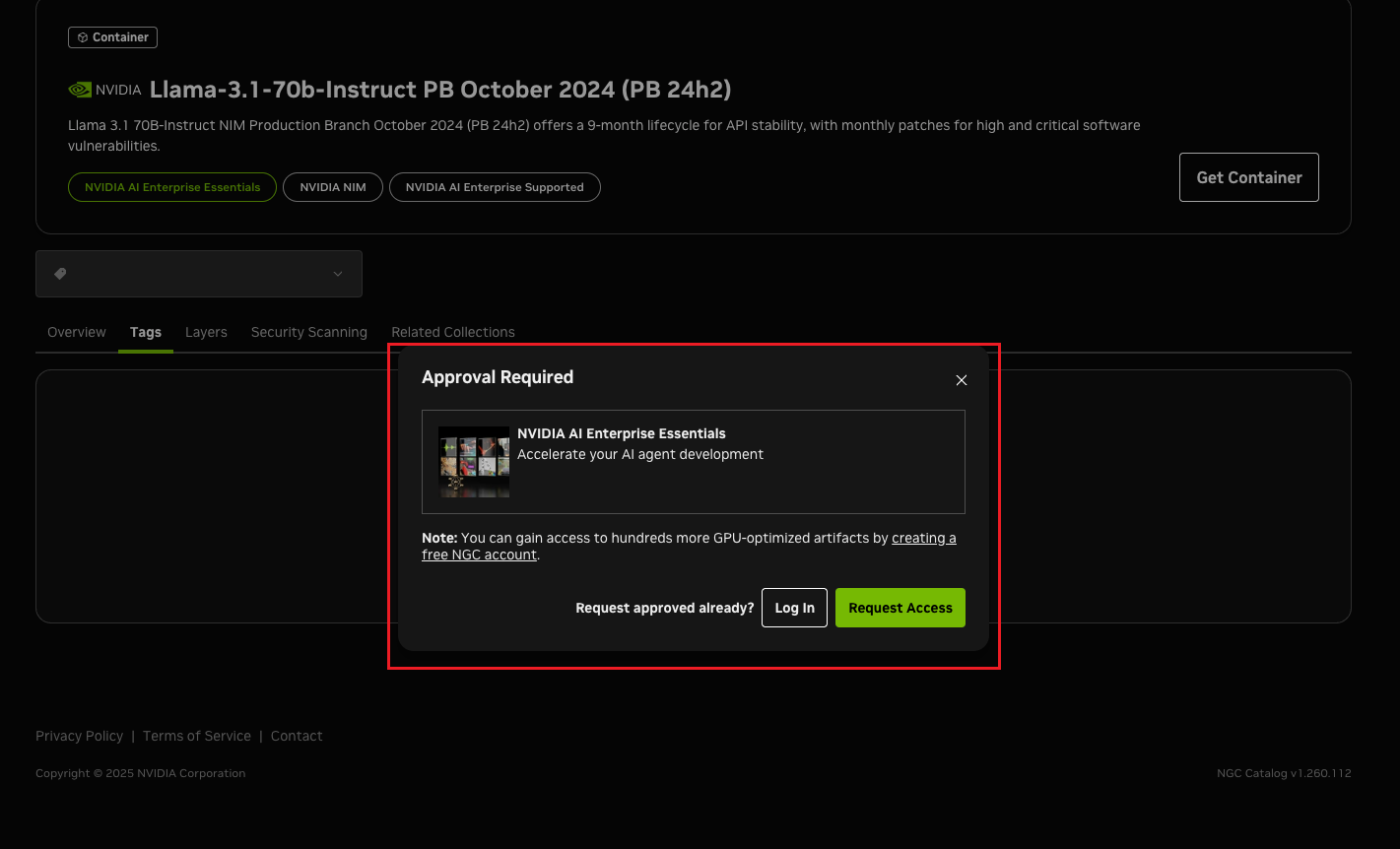Close the Approval Required dialog
The width and height of the screenshot is (1400, 849).
pyautogui.click(x=962, y=380)
